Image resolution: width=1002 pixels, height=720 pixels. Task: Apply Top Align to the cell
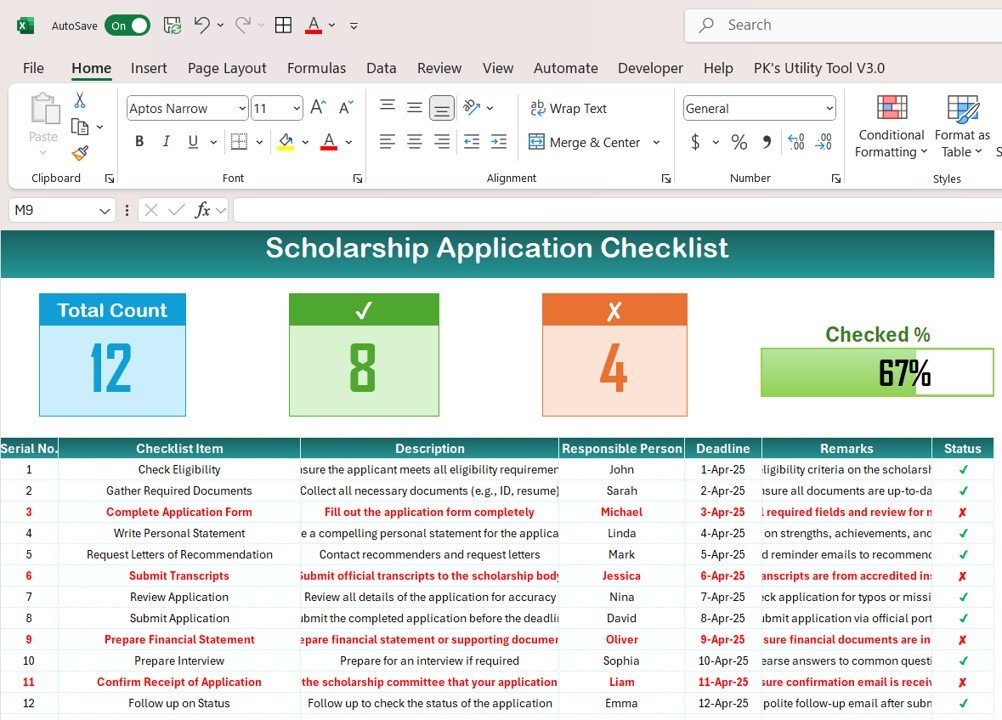click(387, 107)
